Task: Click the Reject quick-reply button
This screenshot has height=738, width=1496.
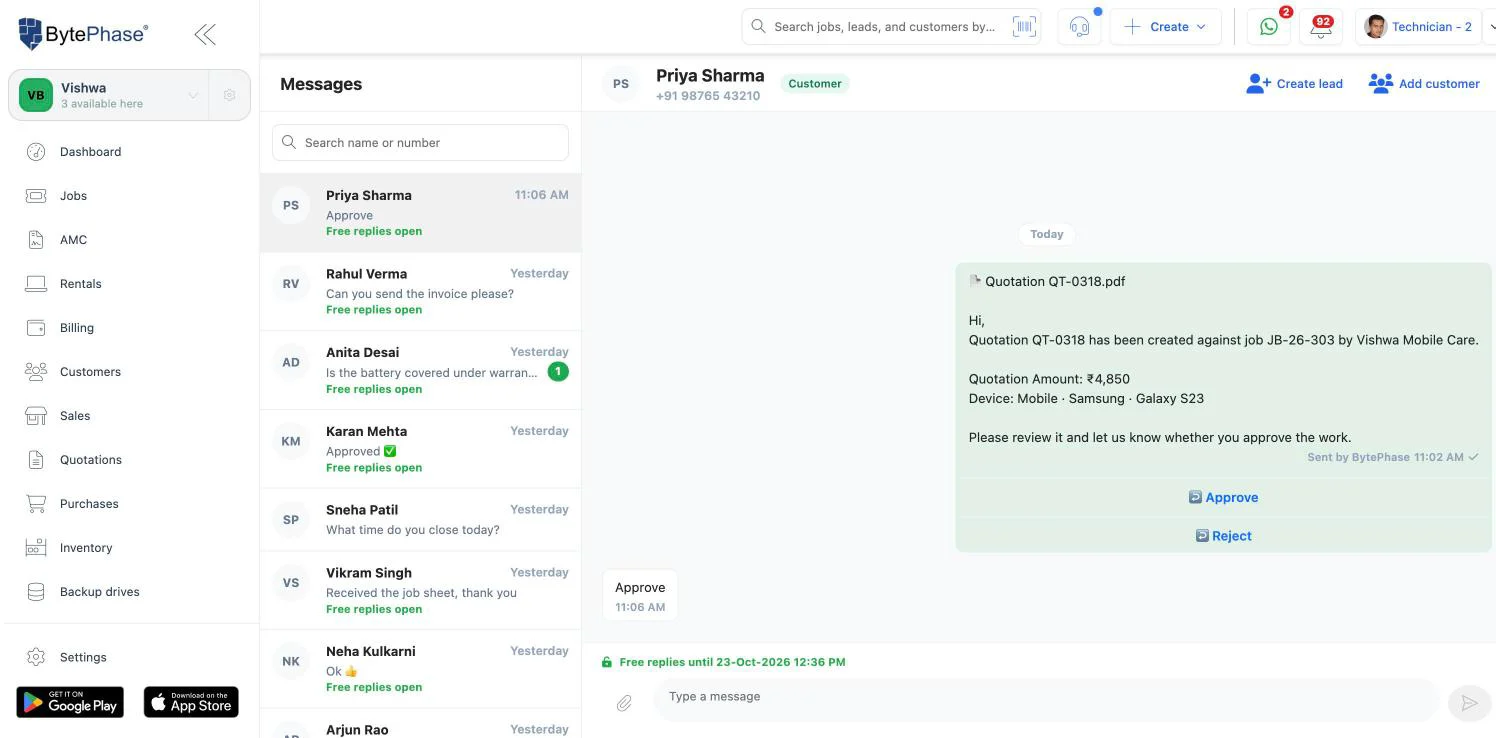Action: point(1223,536)
